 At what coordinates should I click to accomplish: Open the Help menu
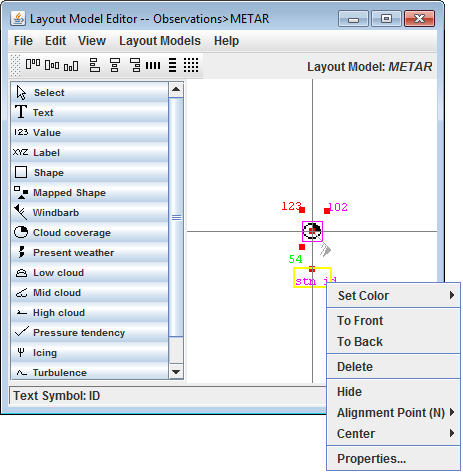coord(226,41)
